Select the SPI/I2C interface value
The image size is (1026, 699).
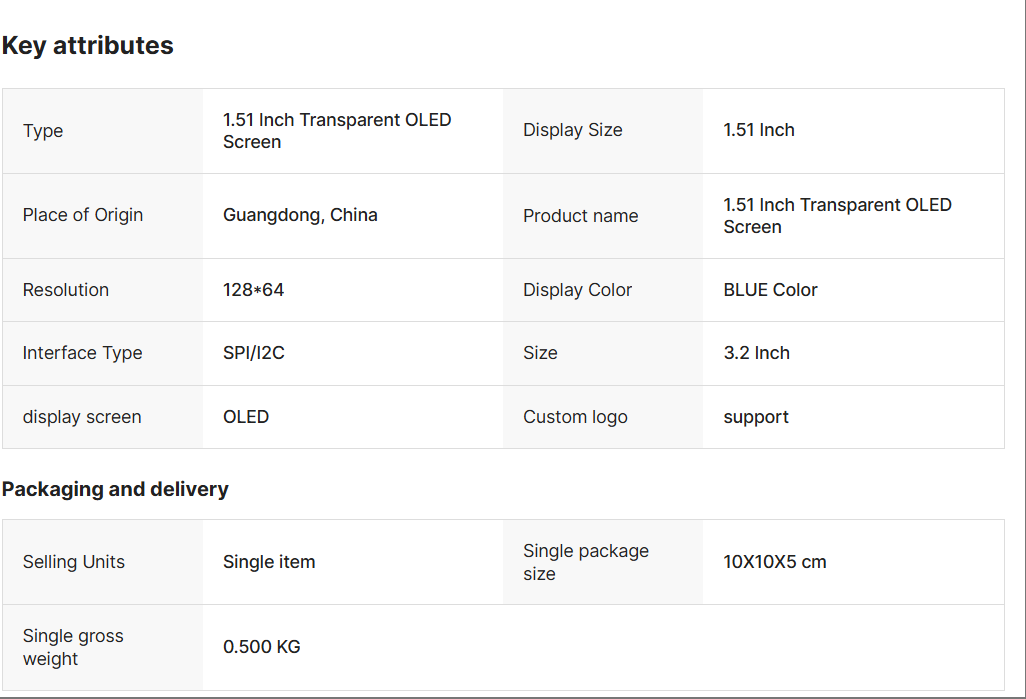coord(253,353)
